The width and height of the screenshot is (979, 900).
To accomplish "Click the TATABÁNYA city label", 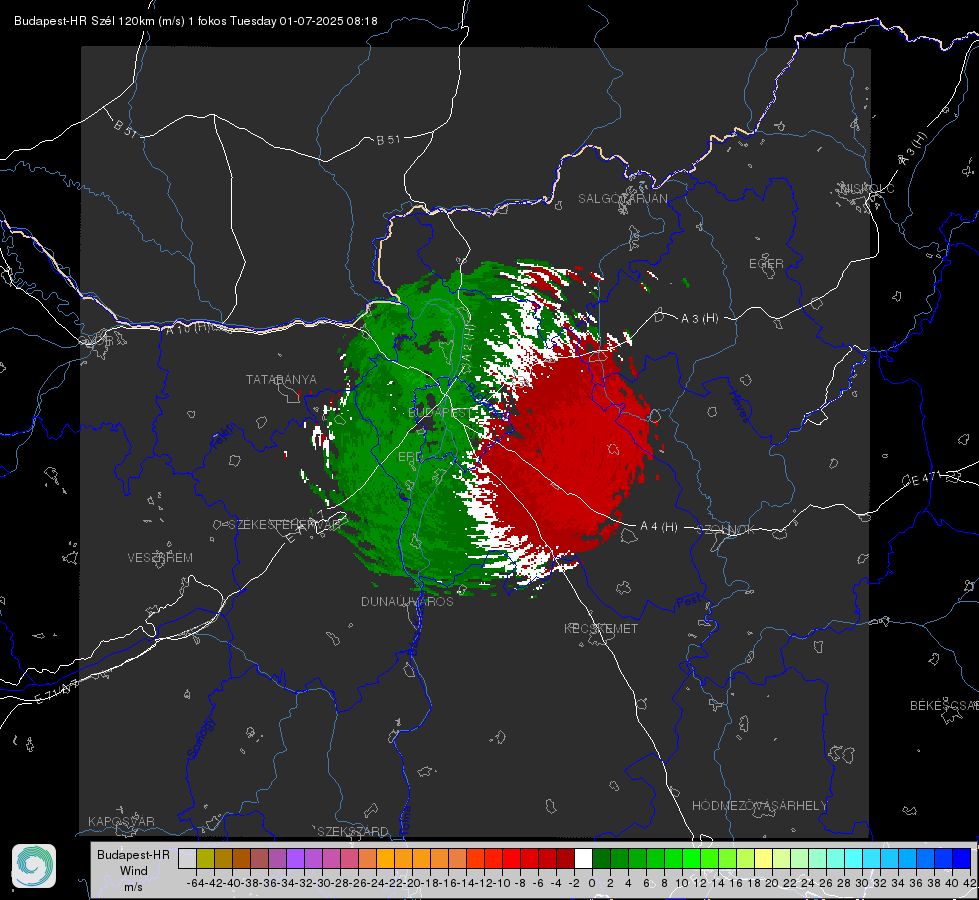I will [x=281, y=379].
